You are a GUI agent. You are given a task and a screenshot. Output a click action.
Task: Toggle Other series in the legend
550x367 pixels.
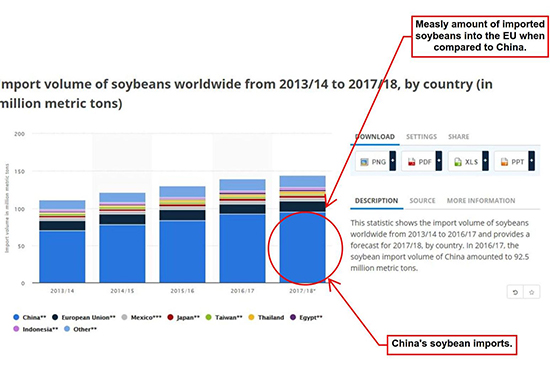pos(80,329)
